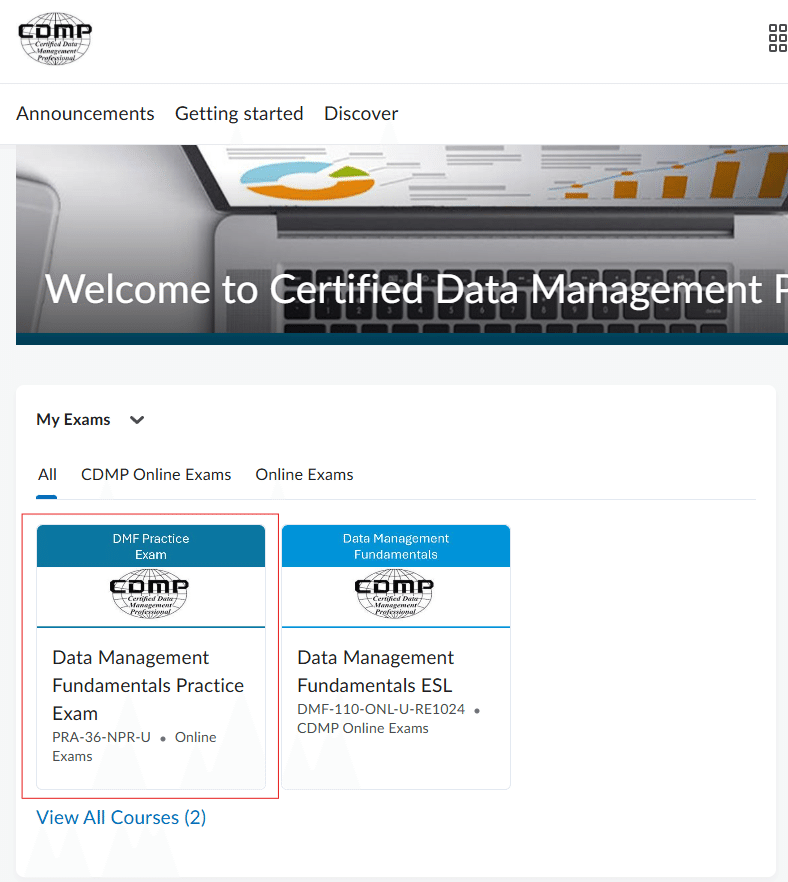Open the Discover page
788x882 pixels.
(x=361, y=113)
